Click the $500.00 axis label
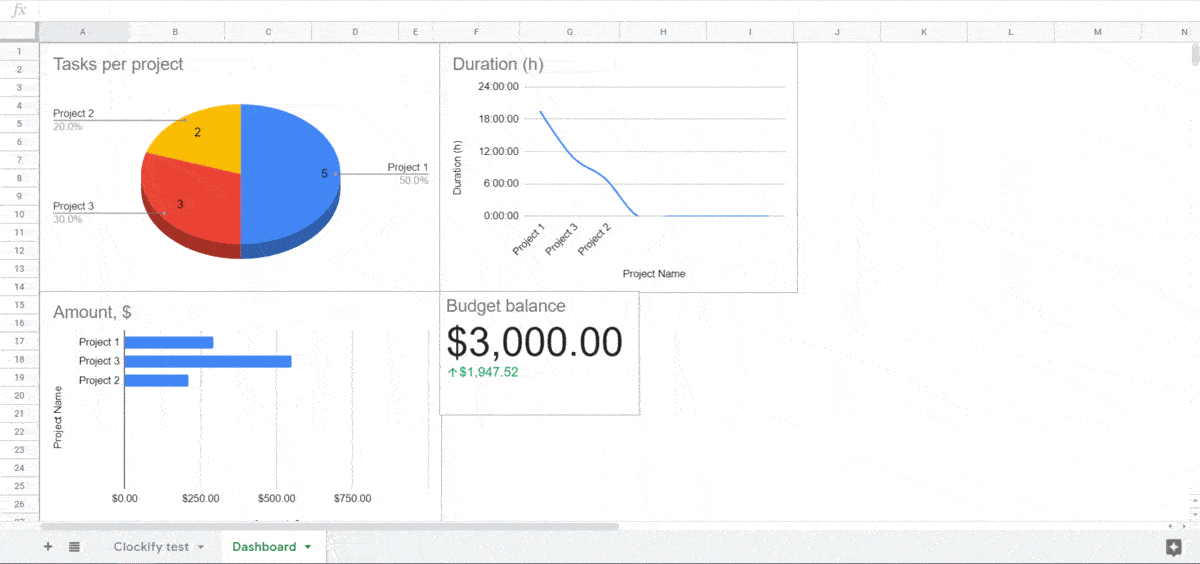Image resolution: width=1200 pixels, height=564 pixels. pyautogui.click(x=276, y=498)
